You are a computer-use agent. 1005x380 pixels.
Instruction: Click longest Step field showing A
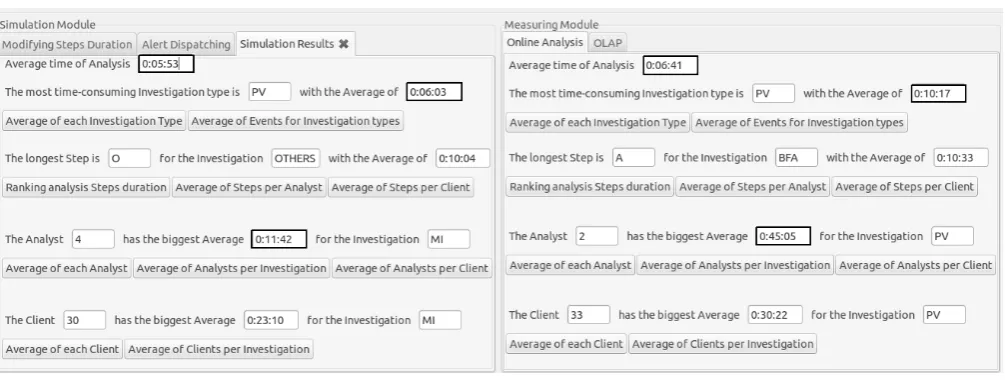coord(633,157)
